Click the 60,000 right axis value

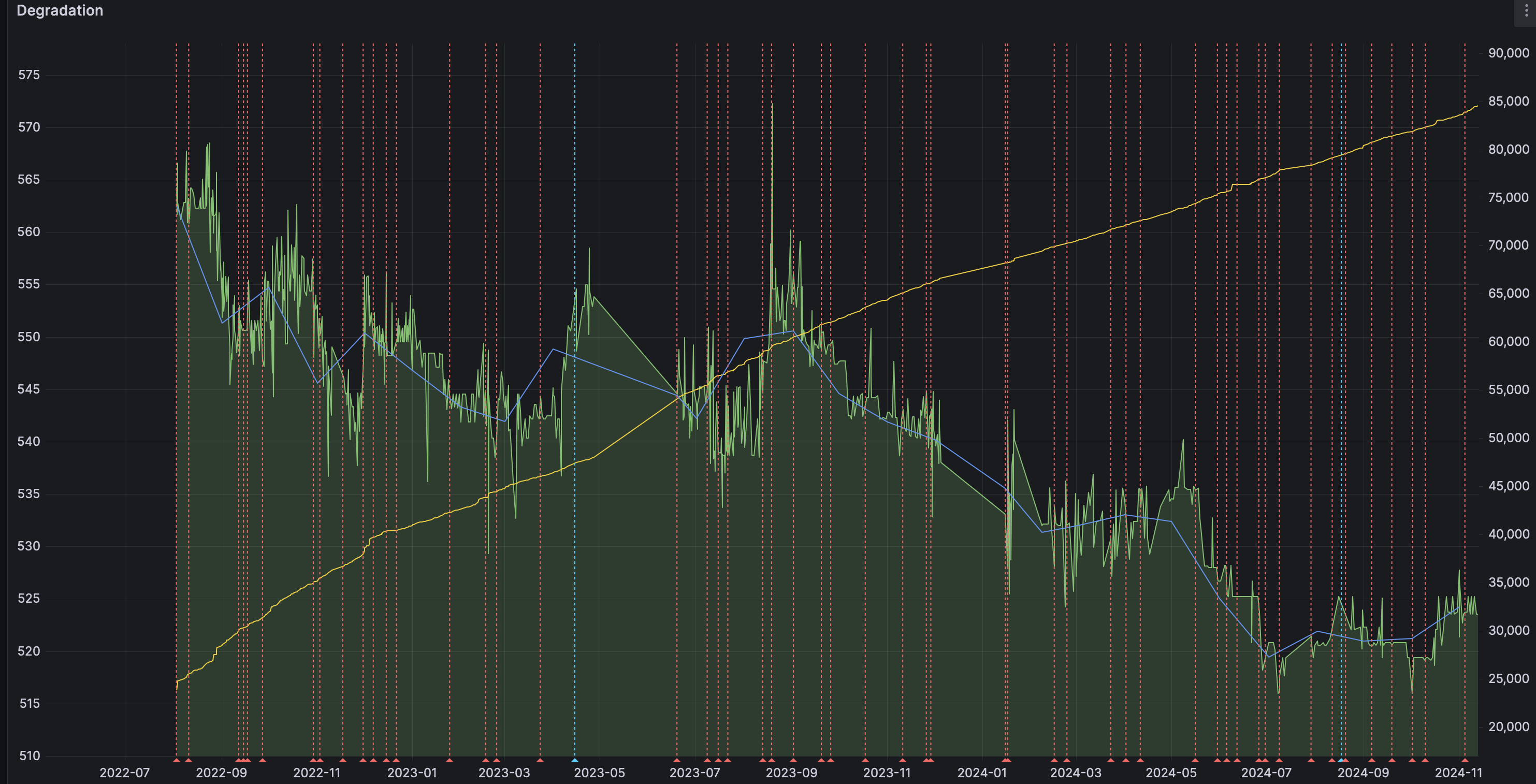1509,342
